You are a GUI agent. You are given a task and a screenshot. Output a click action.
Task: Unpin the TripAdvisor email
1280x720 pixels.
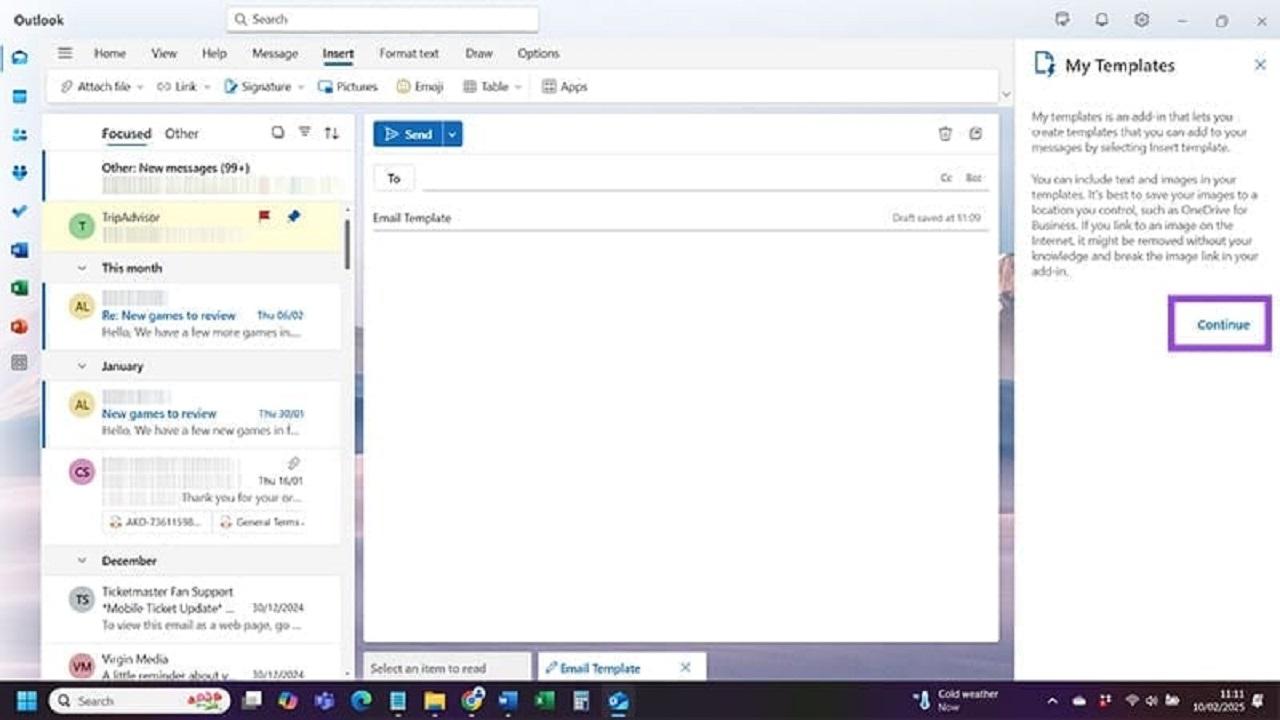pos(293,217)
